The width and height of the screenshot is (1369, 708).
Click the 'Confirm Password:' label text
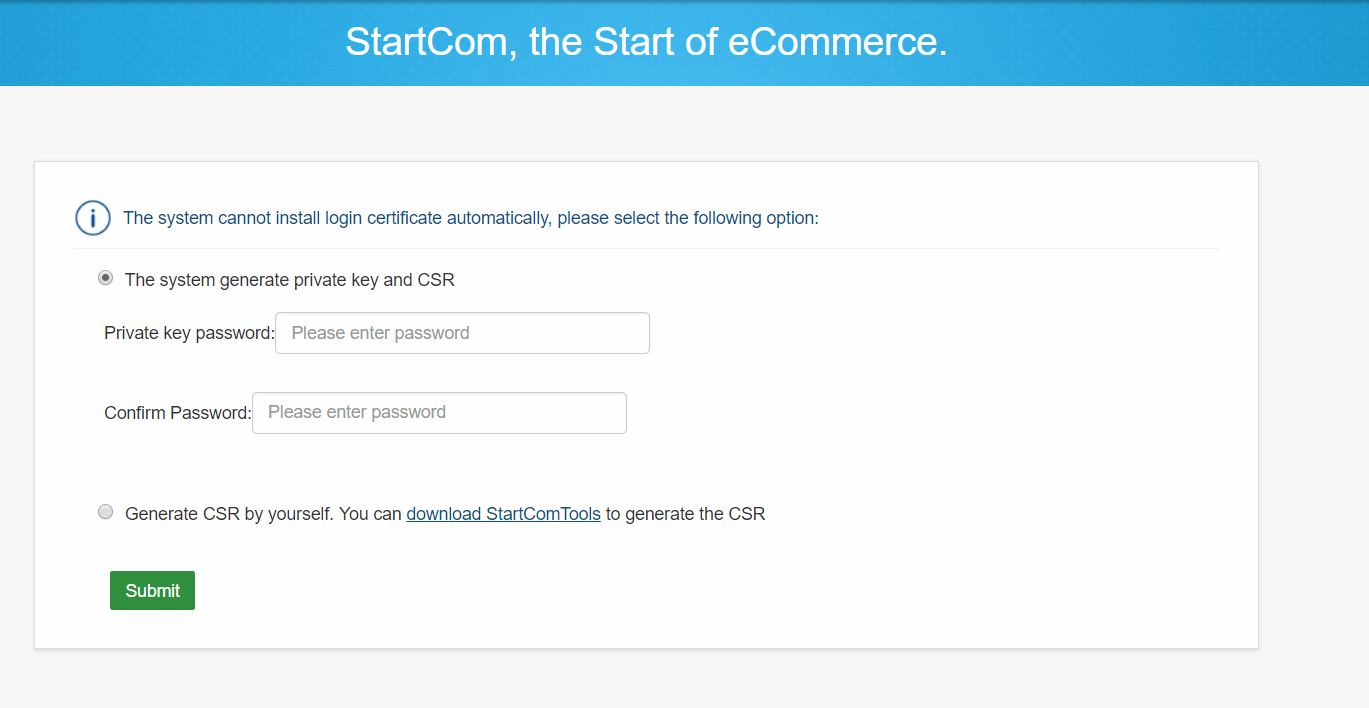pyautogui.click(x=177, y=412)
